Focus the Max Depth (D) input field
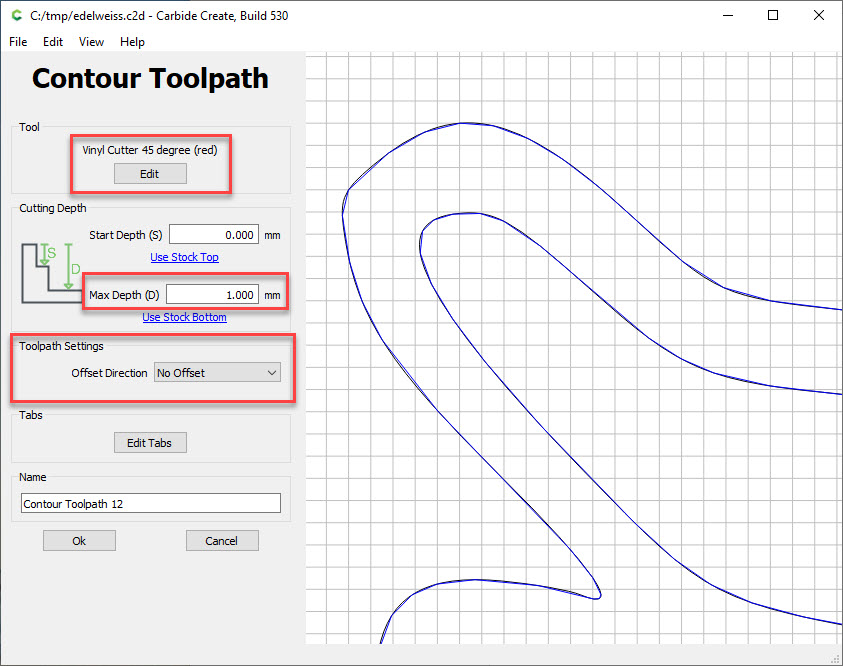 pos(211,295)
